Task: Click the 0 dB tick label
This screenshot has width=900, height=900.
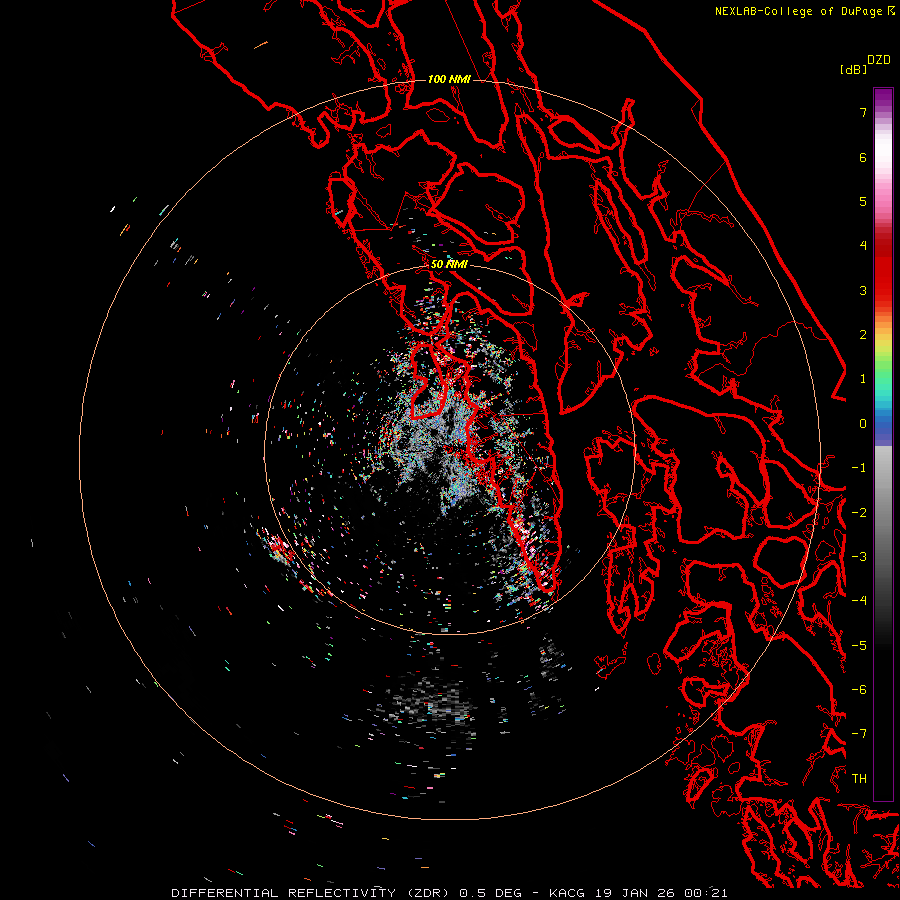Action: tap(863, 424)
